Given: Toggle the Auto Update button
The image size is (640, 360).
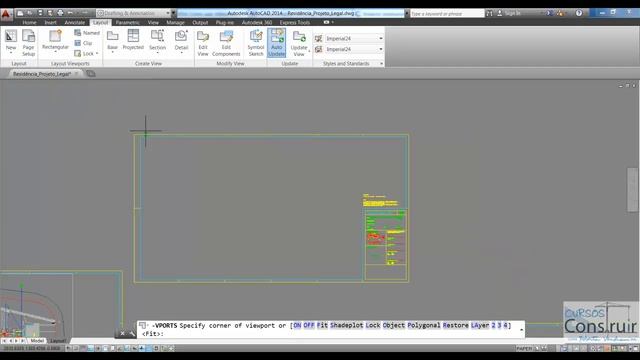Looking at the screenshot, I should 276,43.
